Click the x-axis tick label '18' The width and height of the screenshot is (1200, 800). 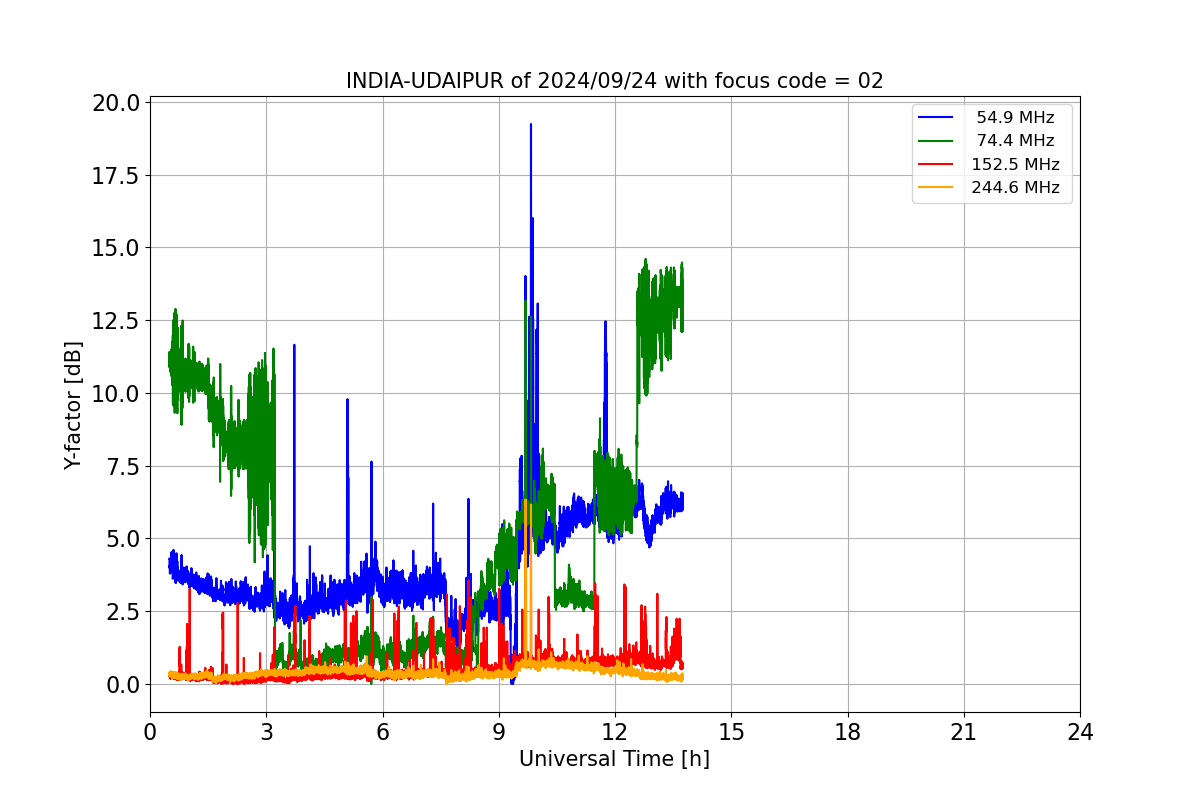point(848,732)
